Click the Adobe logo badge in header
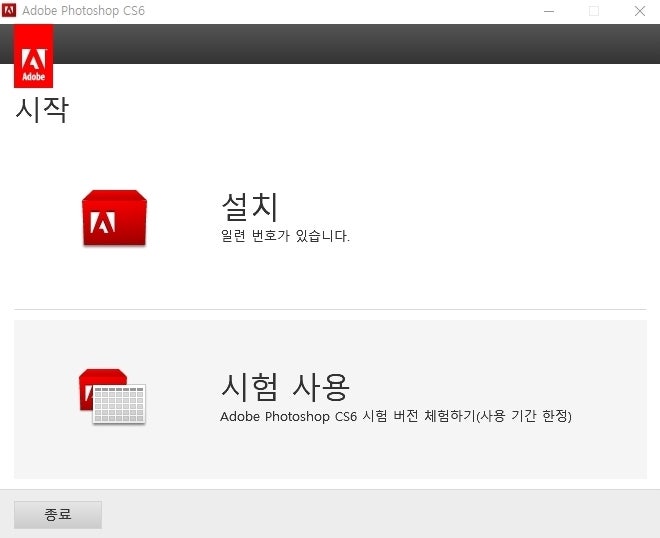Image resolution: width=660 pixels, height=538 pixels. click(x=34, y=56)
